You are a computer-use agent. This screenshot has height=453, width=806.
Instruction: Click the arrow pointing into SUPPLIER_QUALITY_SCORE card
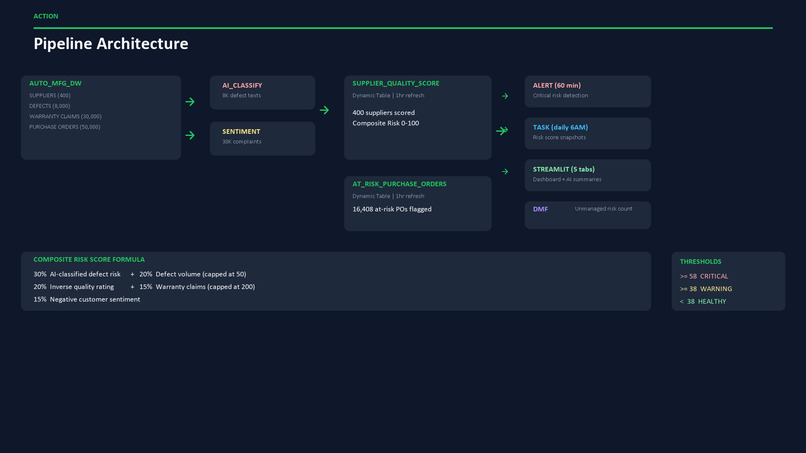click(324, 110)
